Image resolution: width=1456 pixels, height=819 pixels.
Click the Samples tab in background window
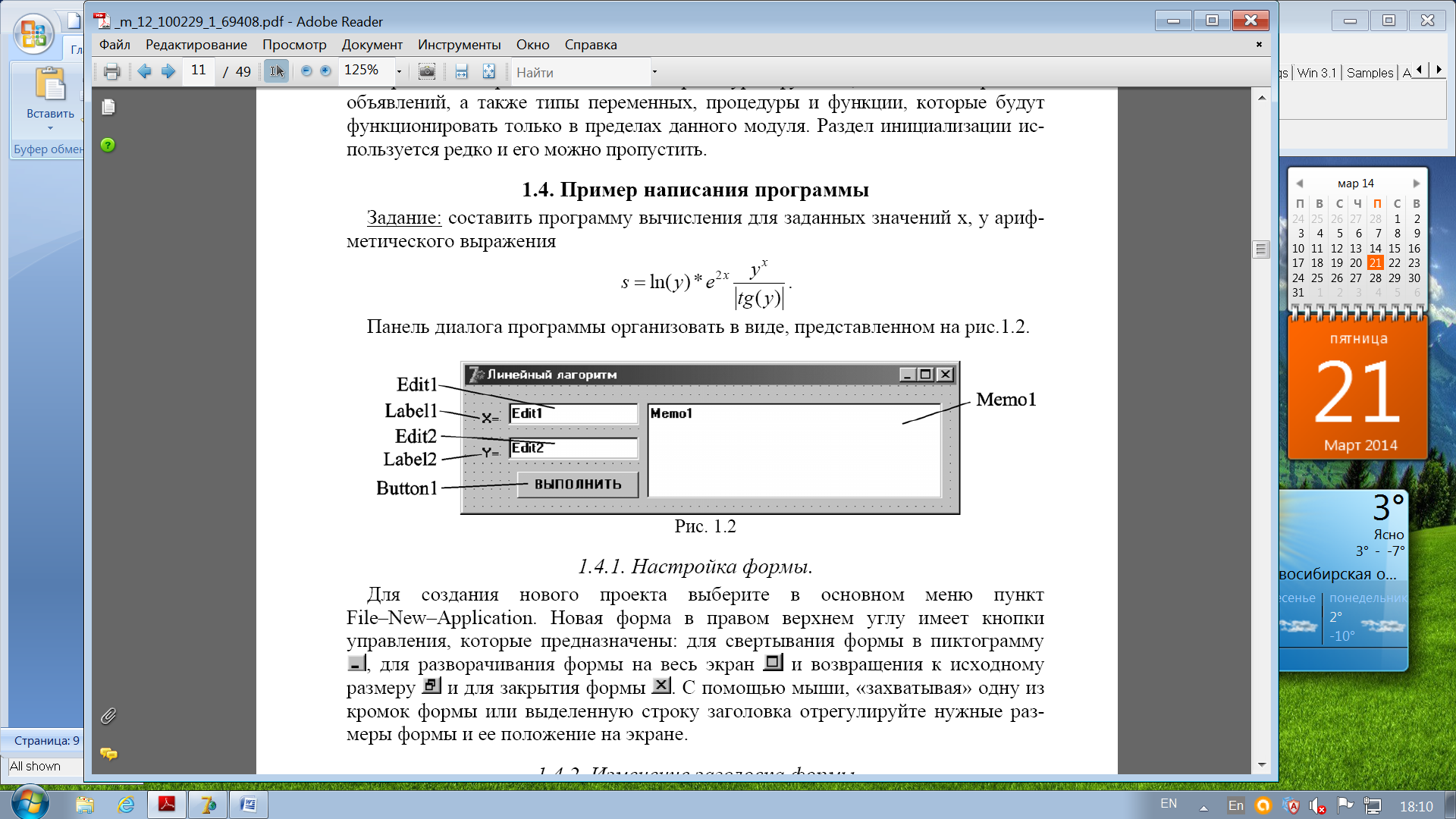tap(1370, 73)
